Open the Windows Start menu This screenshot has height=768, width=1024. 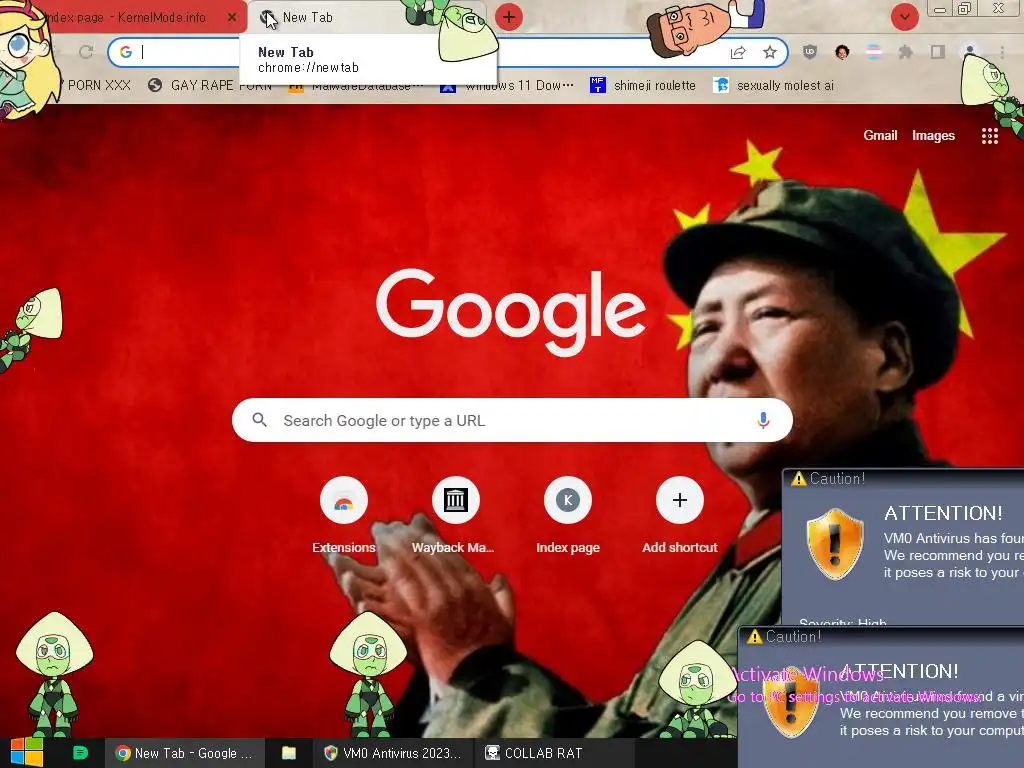click(x=27, y=753)
